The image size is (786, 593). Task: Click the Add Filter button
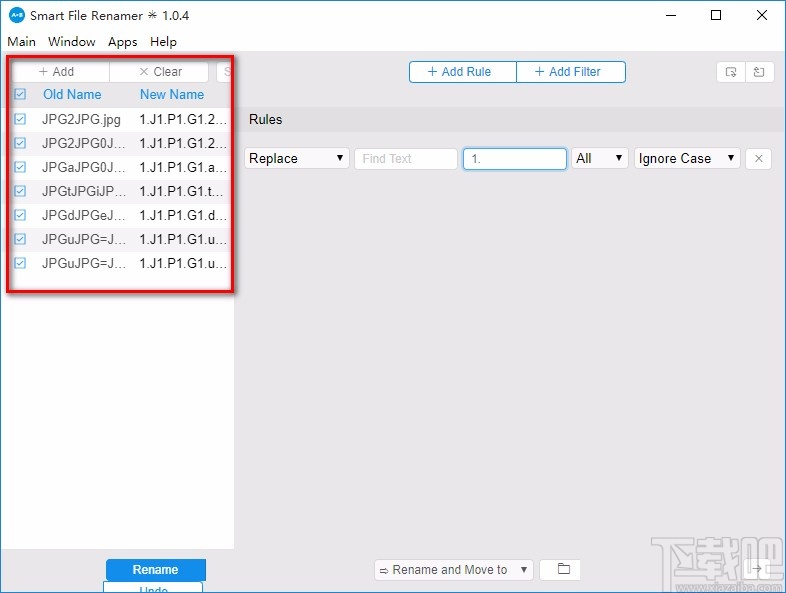(571, 72)
